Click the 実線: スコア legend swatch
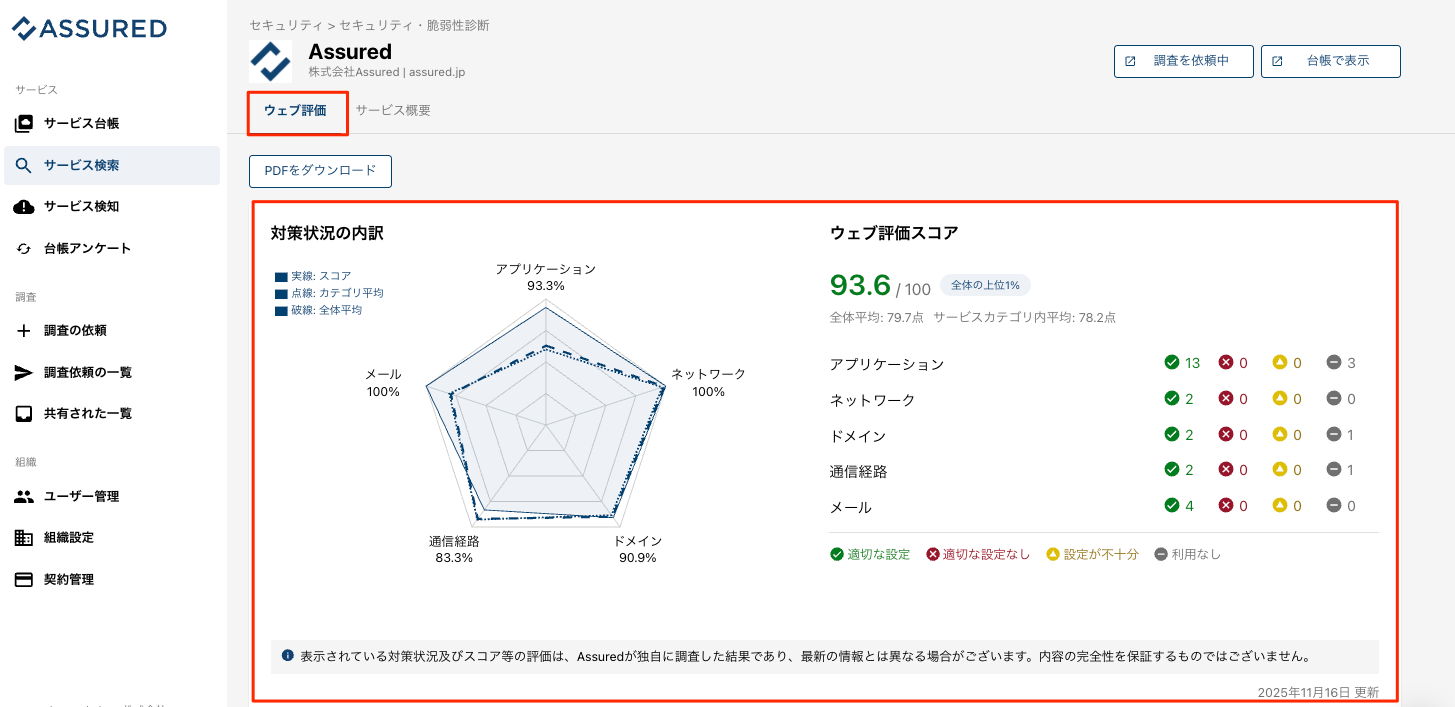This screenshot has width=1455, height=707. (x=281, y=276)
